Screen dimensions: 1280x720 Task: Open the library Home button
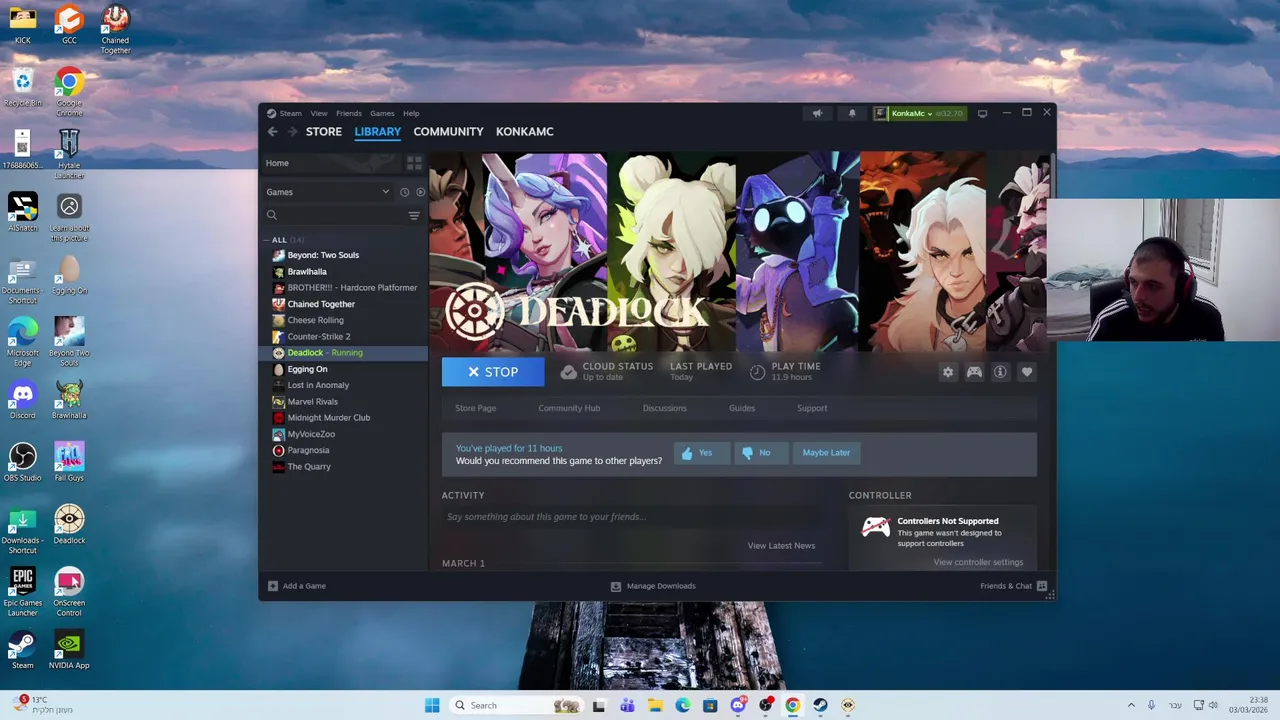pos(330,163)
